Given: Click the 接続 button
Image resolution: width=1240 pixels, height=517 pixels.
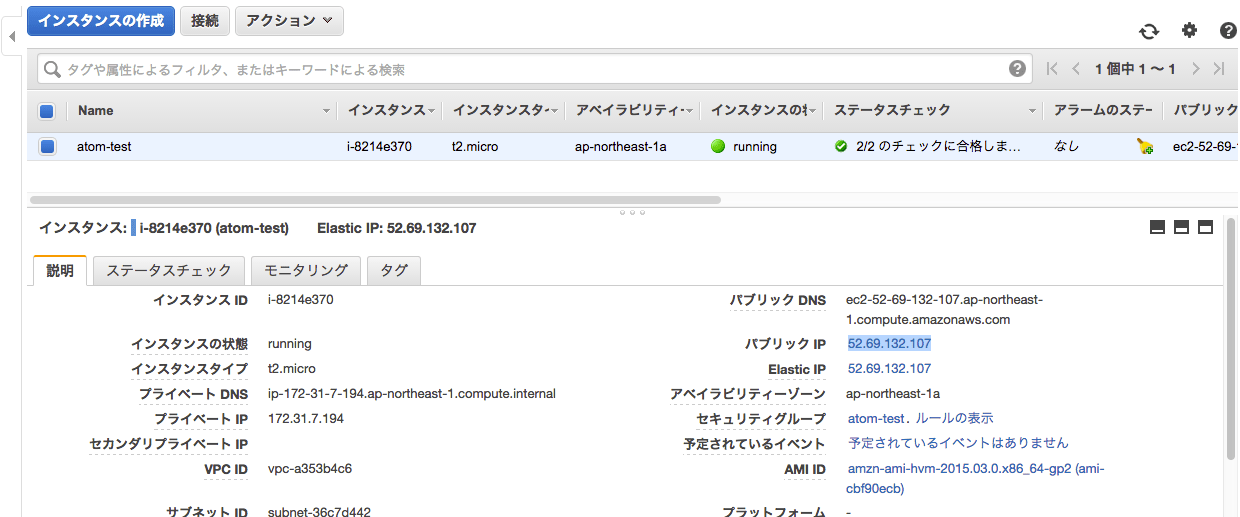Looking at the screenshot, I should coord(205,20).
